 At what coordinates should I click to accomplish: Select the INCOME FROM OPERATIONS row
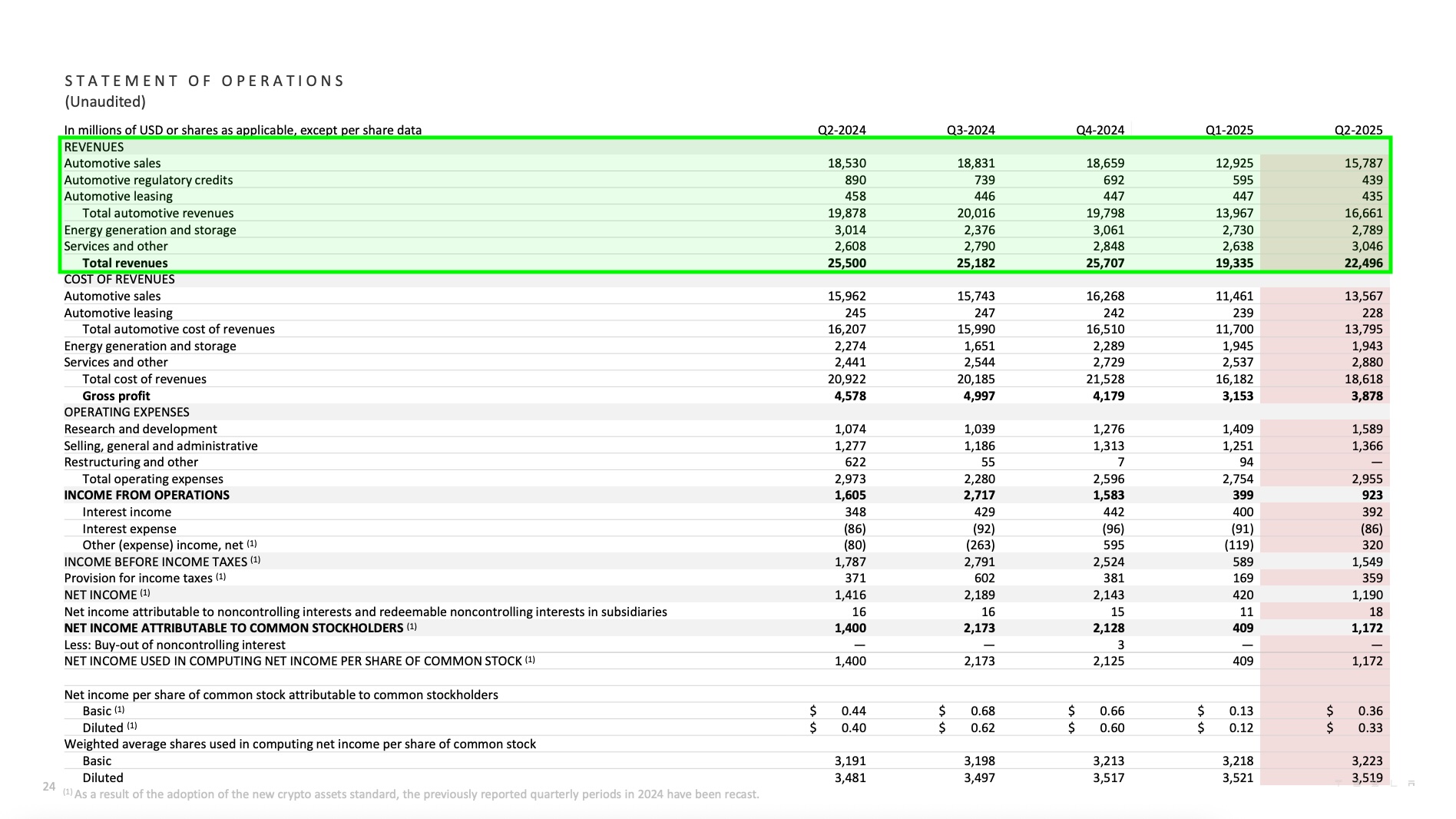(146, 495)
